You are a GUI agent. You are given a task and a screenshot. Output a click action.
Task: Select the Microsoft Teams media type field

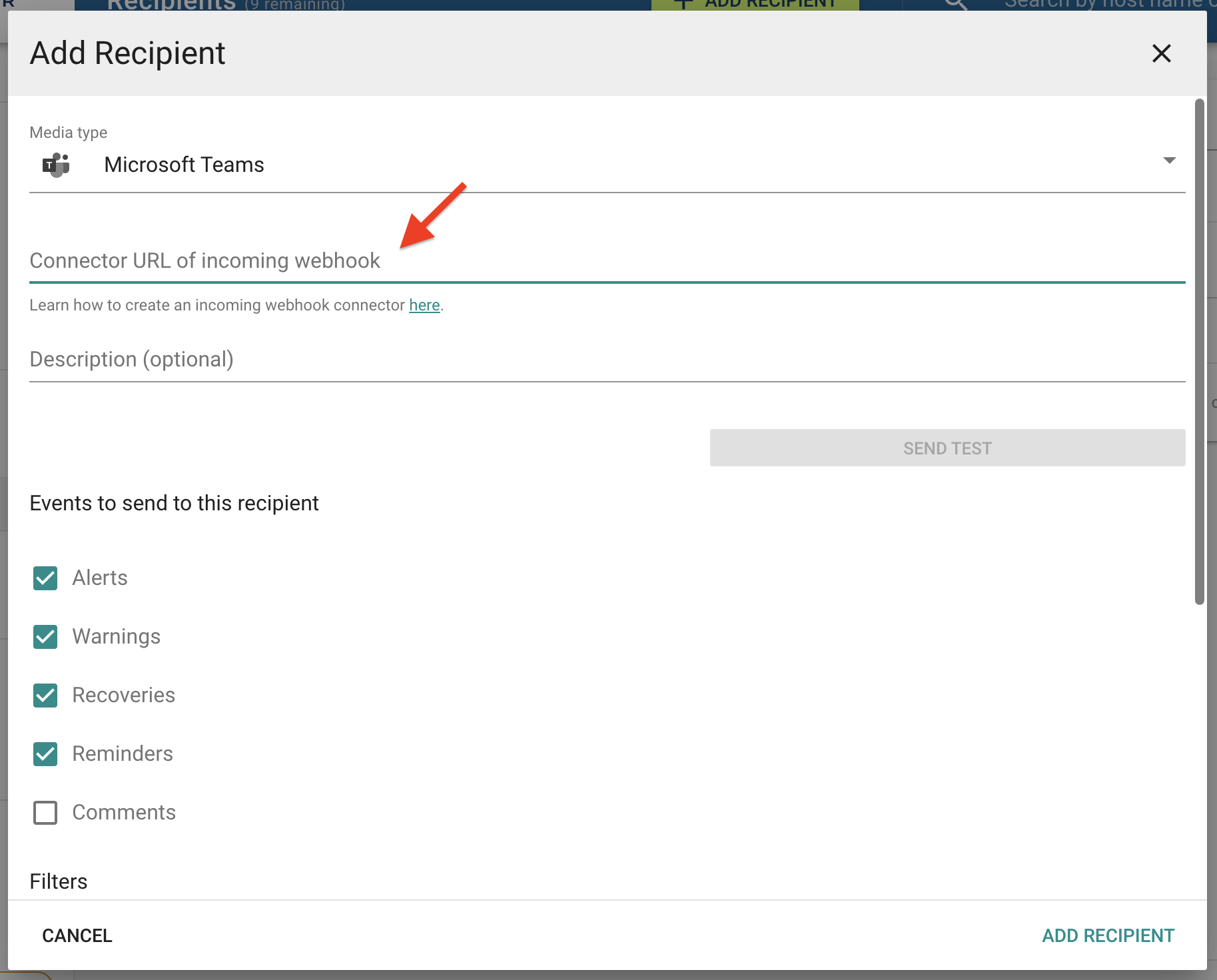tap(607, 165)
